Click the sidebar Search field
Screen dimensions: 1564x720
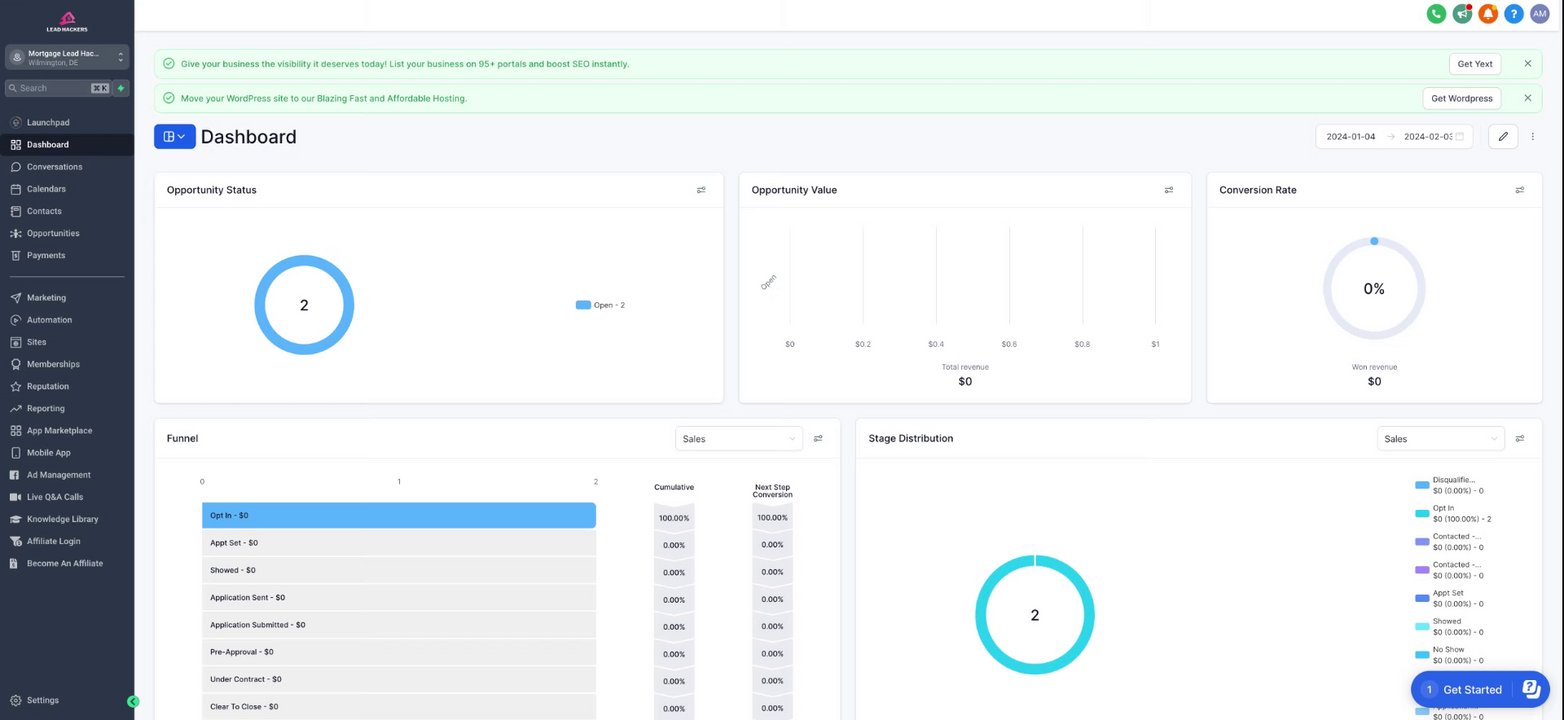click(58, 88)
